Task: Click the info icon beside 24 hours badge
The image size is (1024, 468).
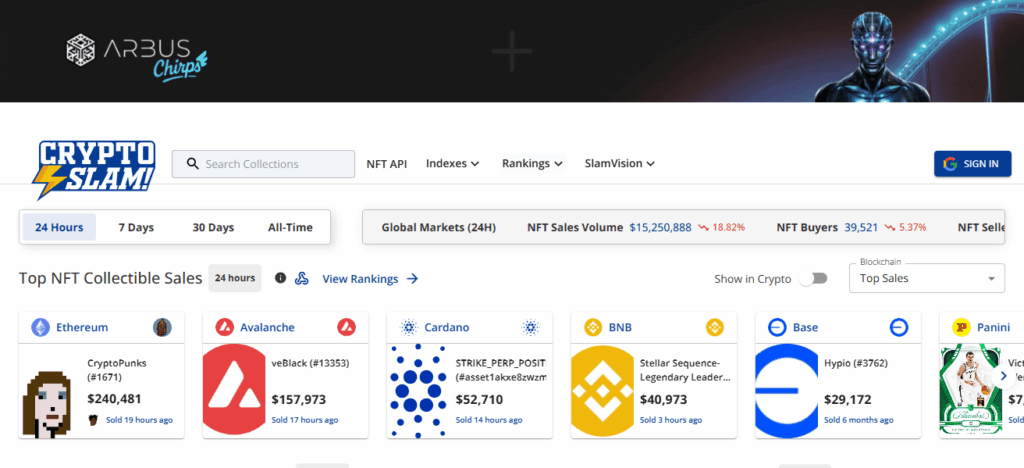Action: (x=280, y=278)
